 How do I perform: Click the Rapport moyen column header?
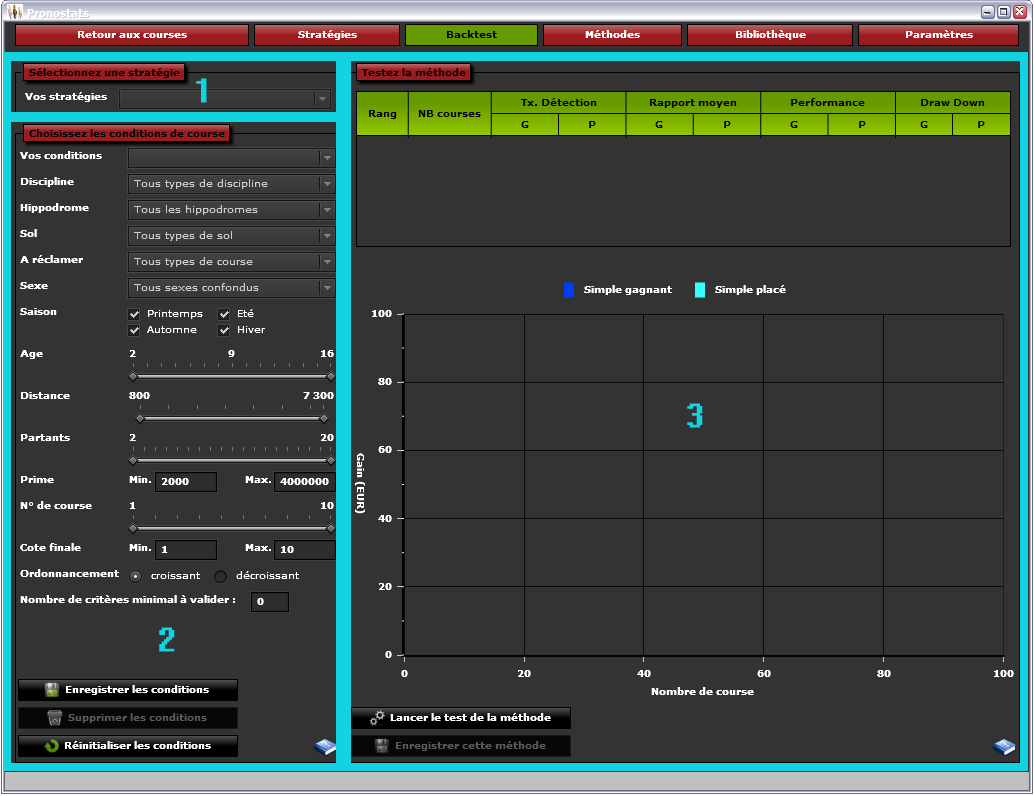693,103
